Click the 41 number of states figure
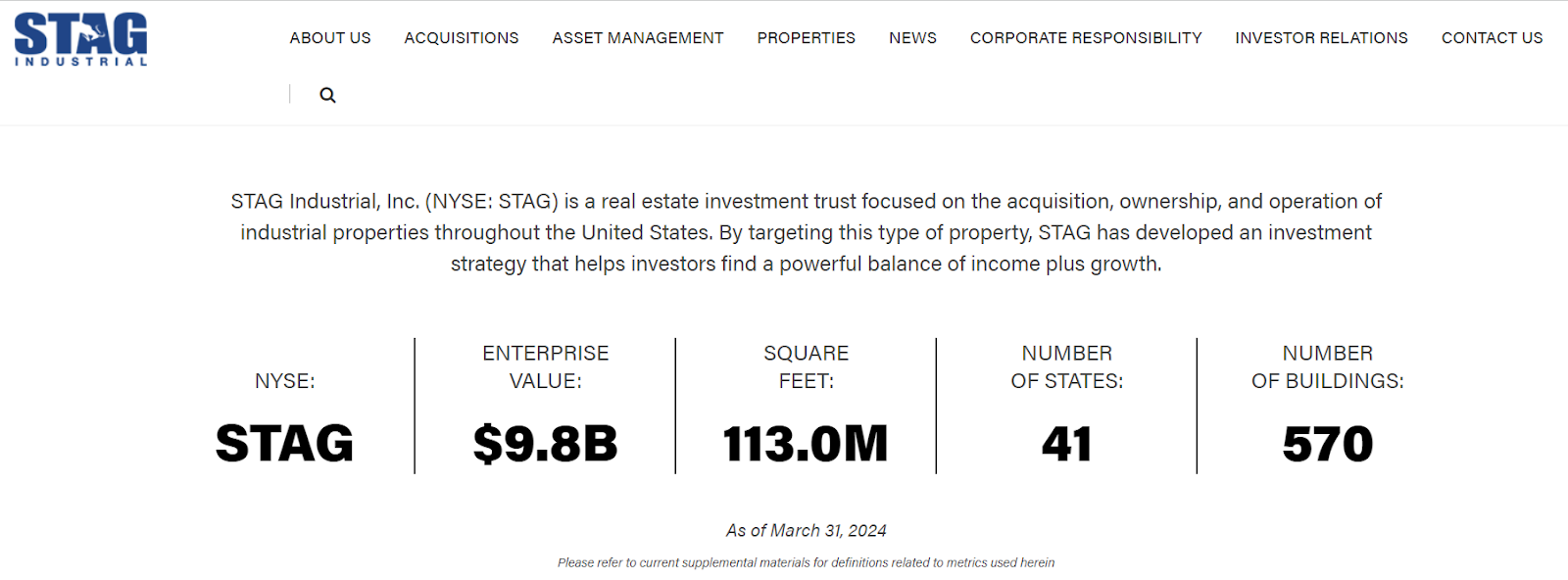This screenshot has height=580, width=1568. 1066,444
